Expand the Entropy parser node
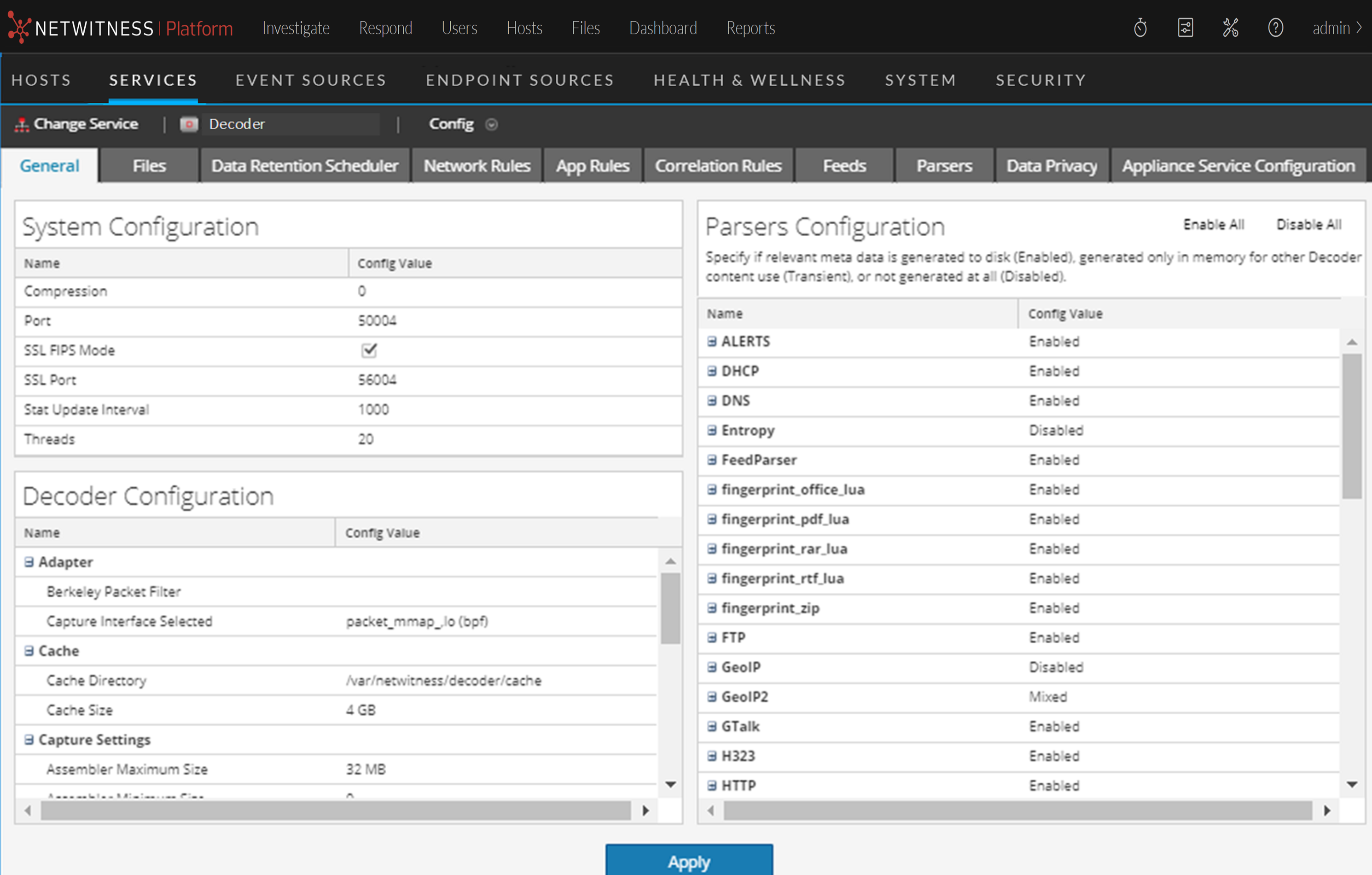The height and width of the screenshot is (875, 1372). (712, 431)
